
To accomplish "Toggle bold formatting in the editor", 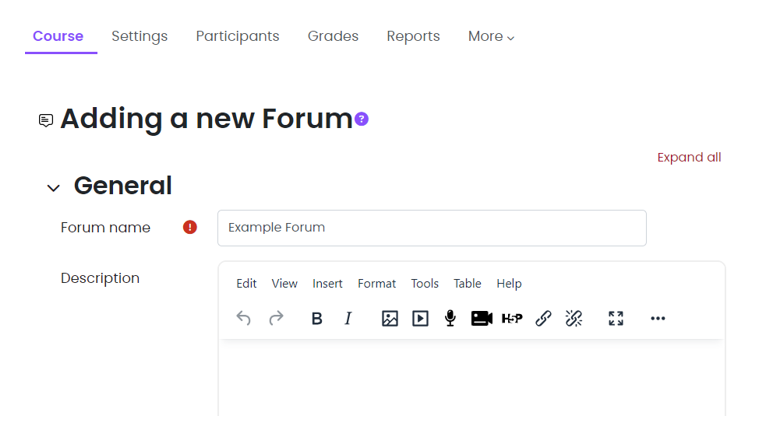I will (x=317, y=318).
